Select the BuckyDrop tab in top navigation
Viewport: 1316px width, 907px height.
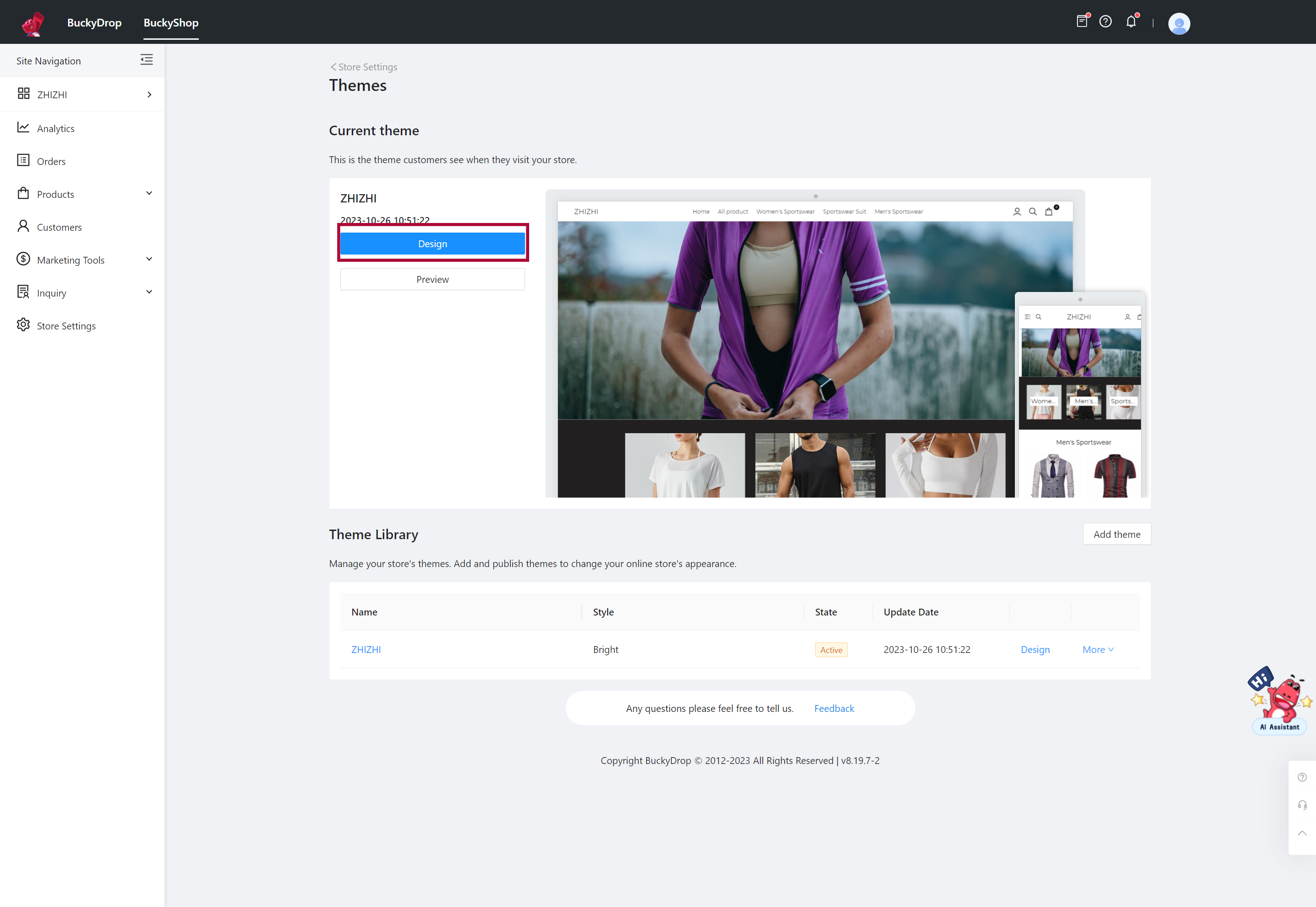tap(94, 22)
